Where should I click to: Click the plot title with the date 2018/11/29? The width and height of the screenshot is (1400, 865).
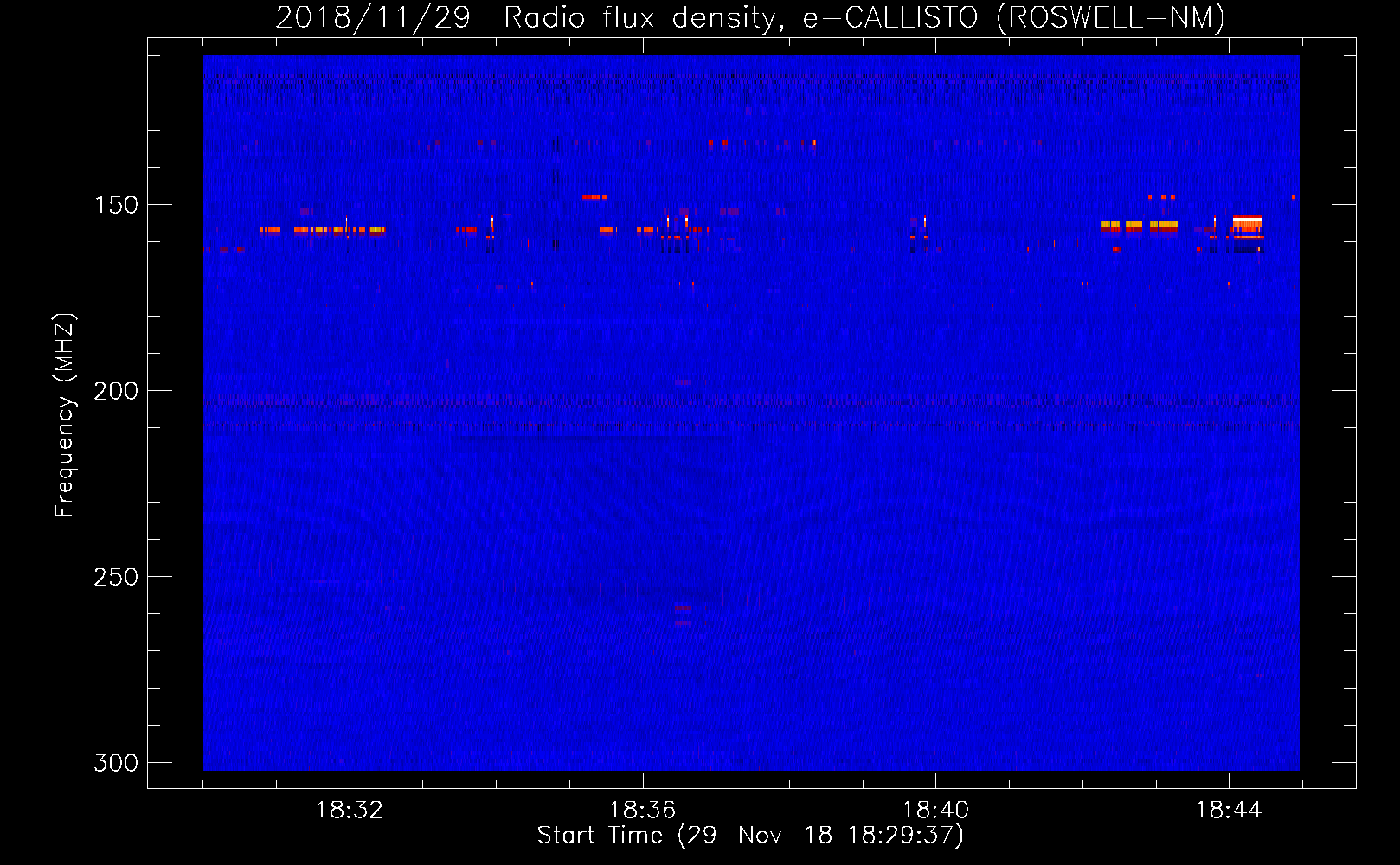tap(750, 17)
